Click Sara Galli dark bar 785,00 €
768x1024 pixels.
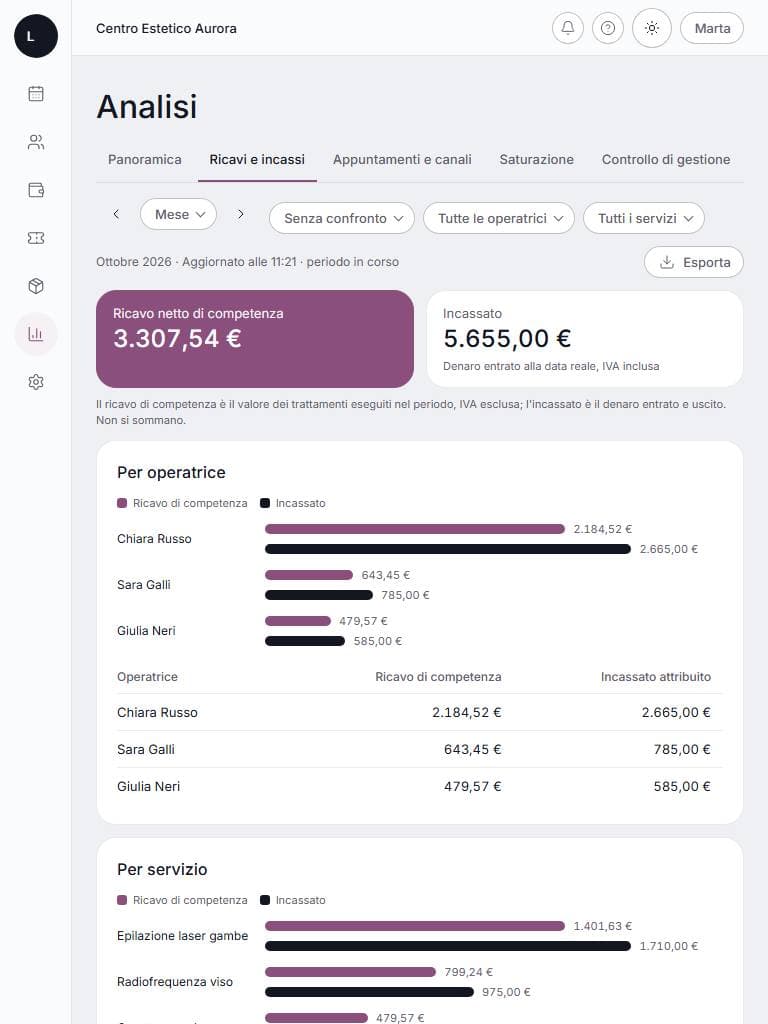coord(319,595)
